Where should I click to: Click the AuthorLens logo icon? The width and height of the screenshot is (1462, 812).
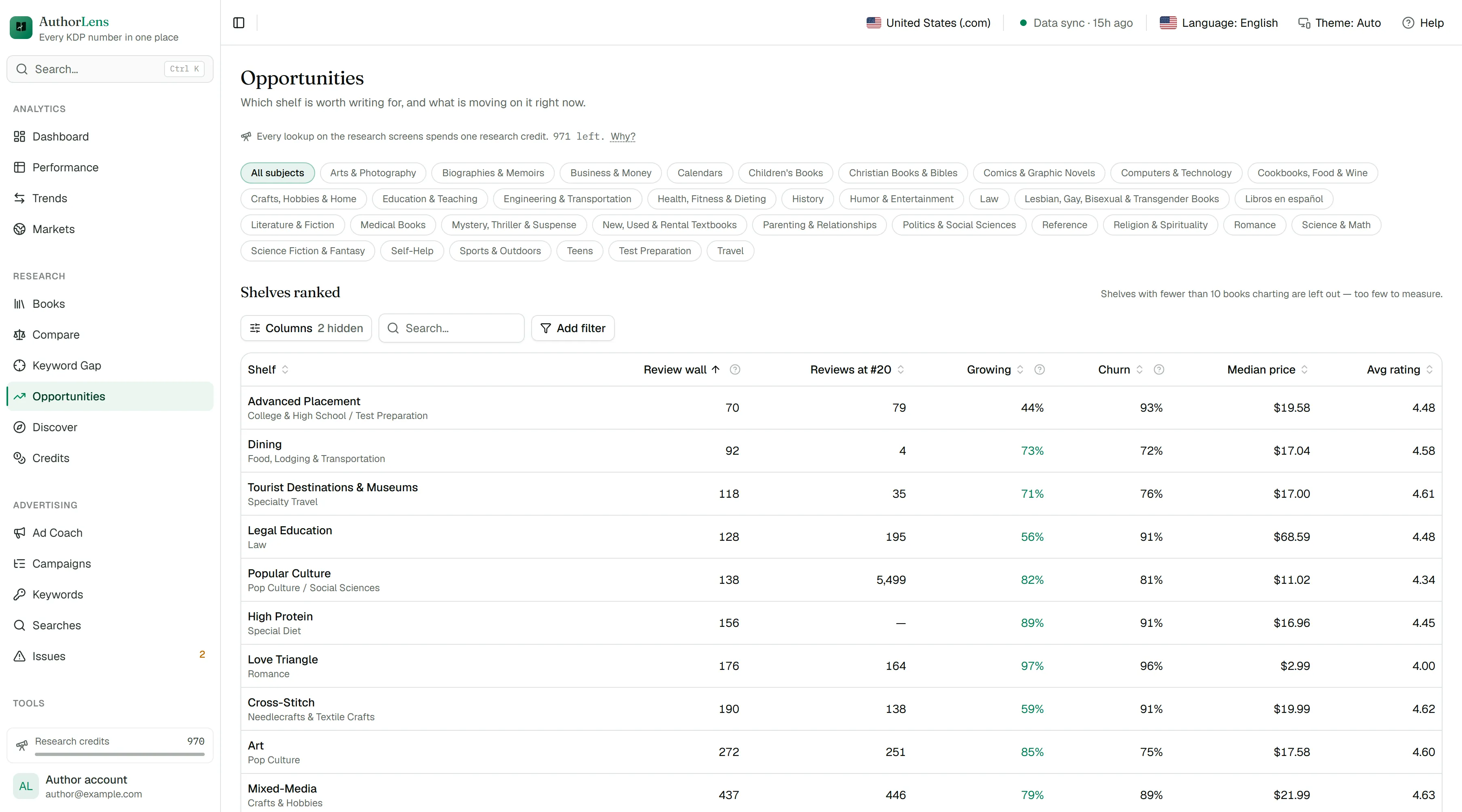[21, 27]
